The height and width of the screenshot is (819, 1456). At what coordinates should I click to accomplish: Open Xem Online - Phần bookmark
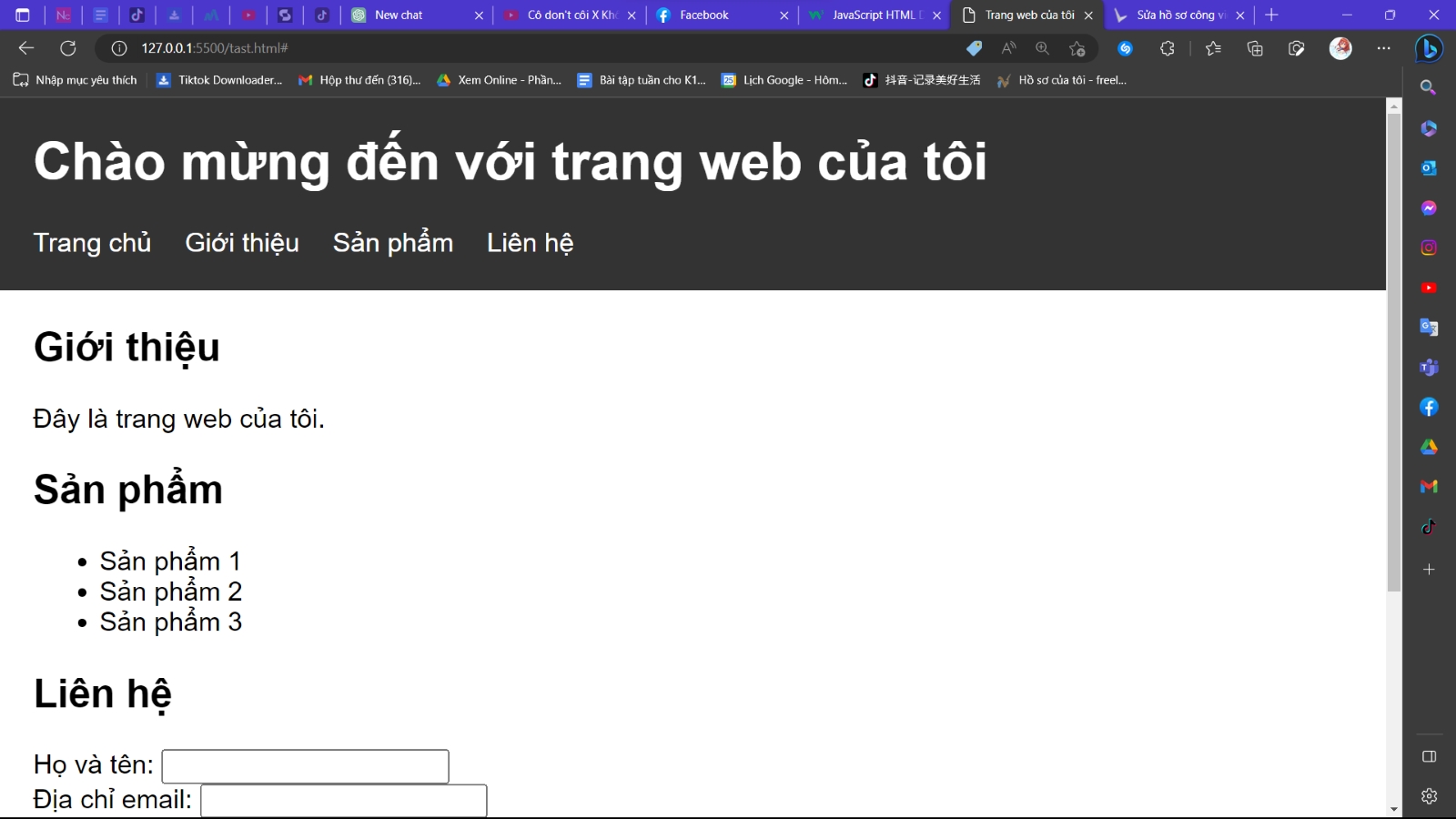point(500,80)
